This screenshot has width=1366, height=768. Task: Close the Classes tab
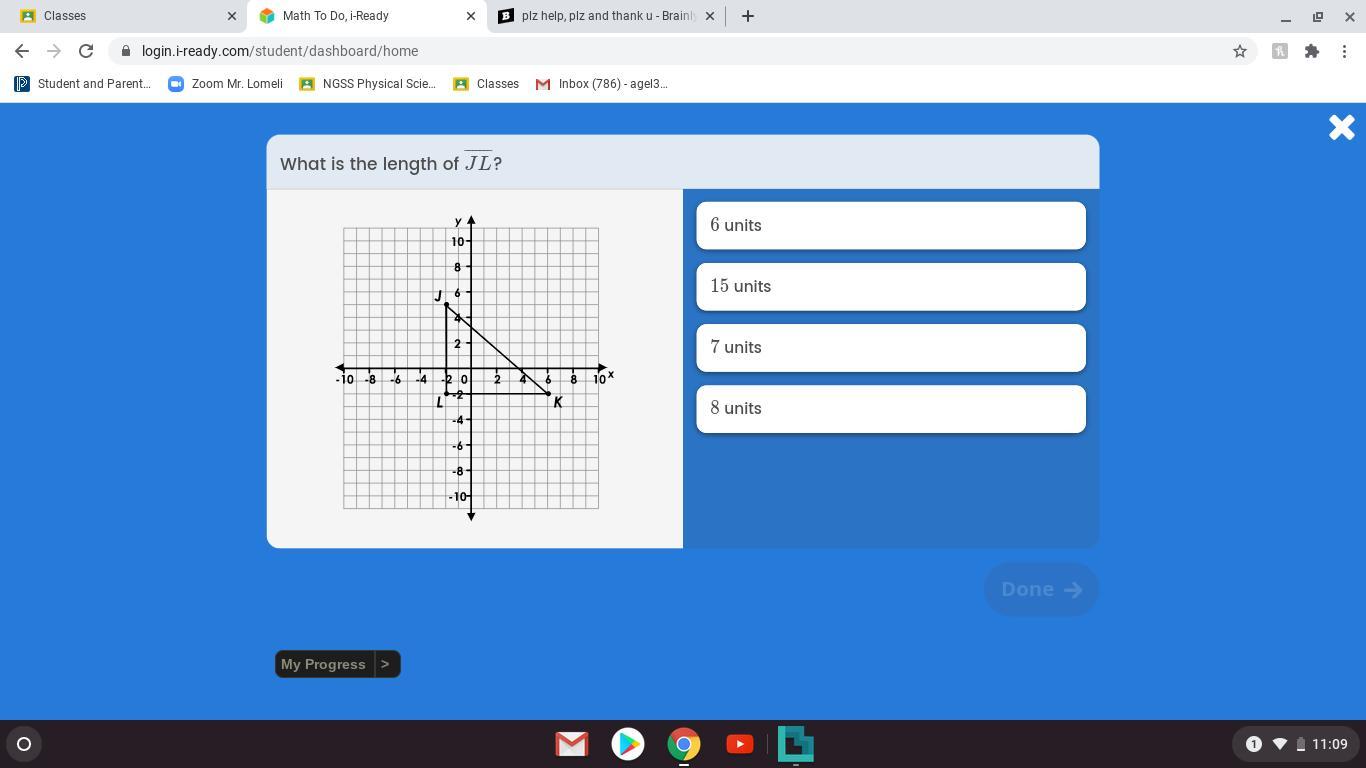(231, 16)
